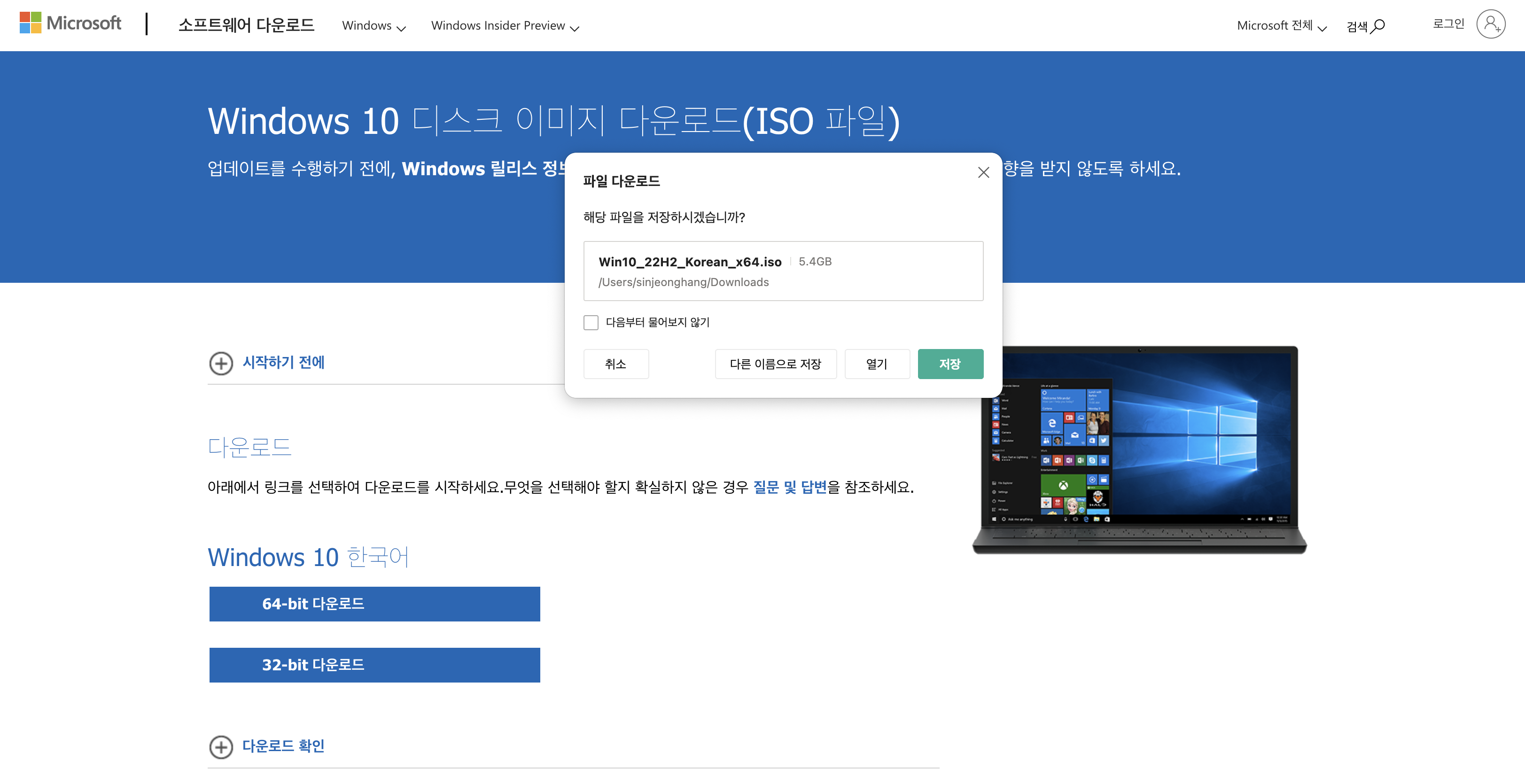The width and height of the screenshot is (1525, 784).
Task: Open the Windows 릴리스 정보 link
Action: pos(483,169)
